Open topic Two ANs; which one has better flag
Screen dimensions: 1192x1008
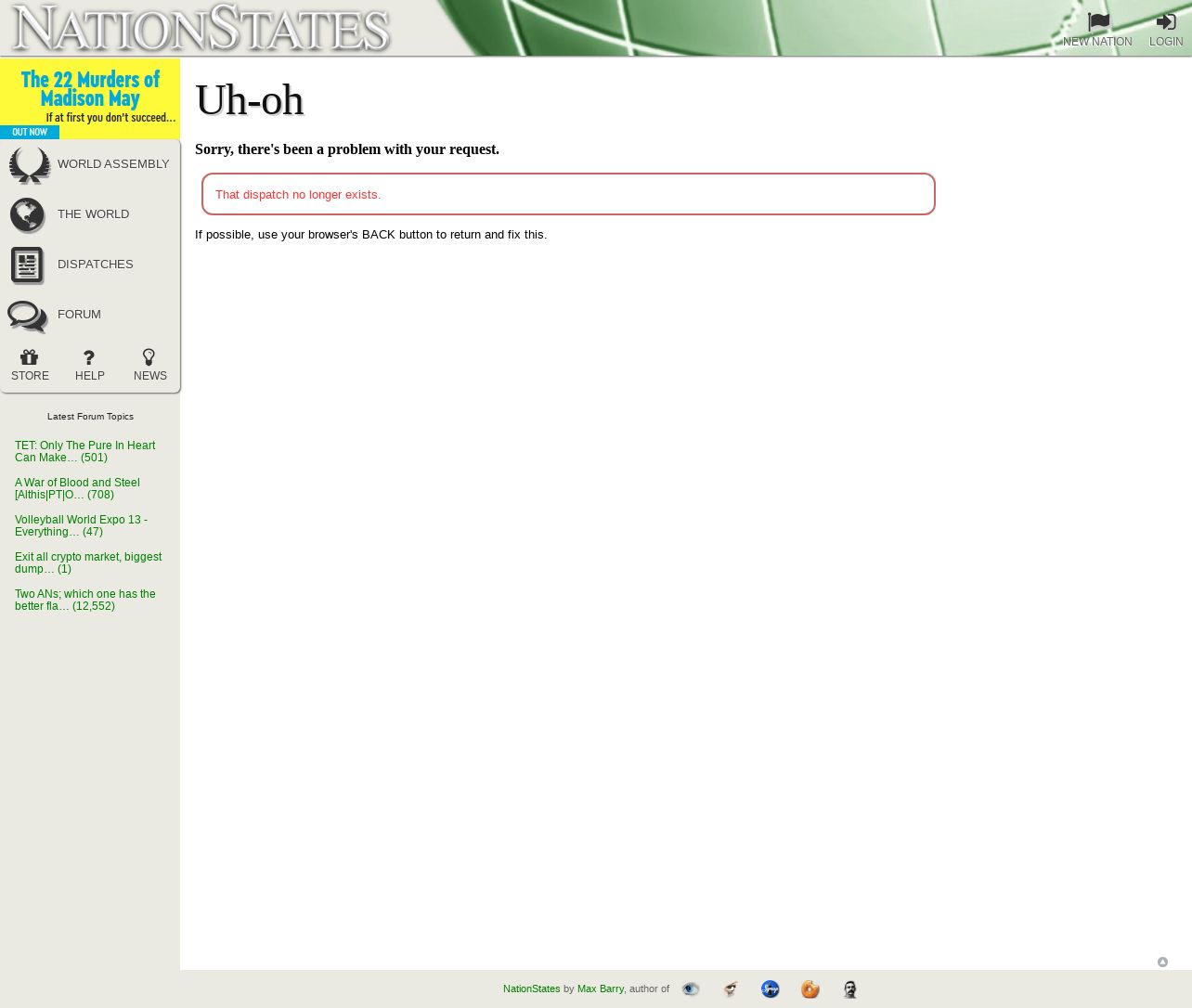(x=85, y=601)
